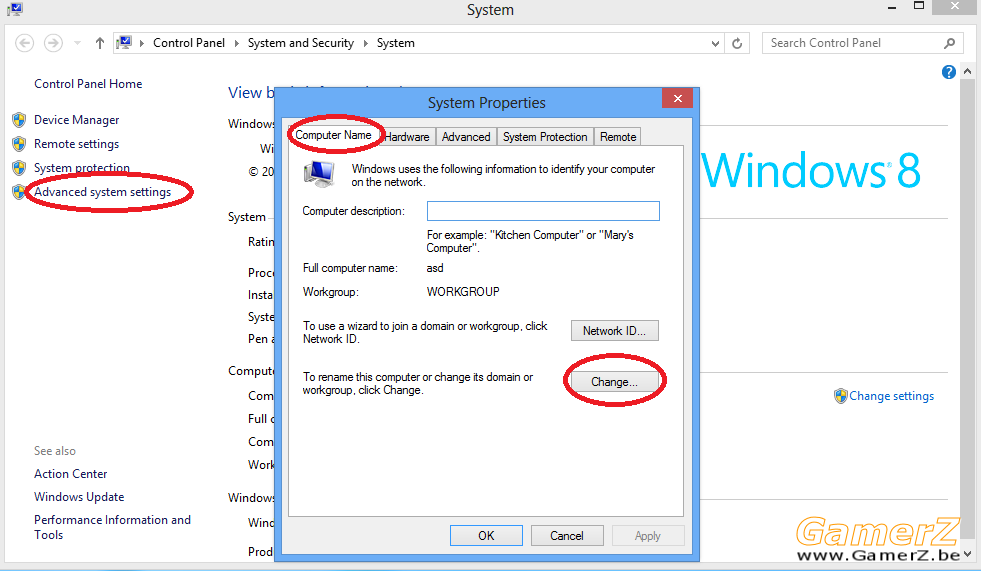Click the Device Manager shield icon
The image size is (981, 571).
pos(19,119)
